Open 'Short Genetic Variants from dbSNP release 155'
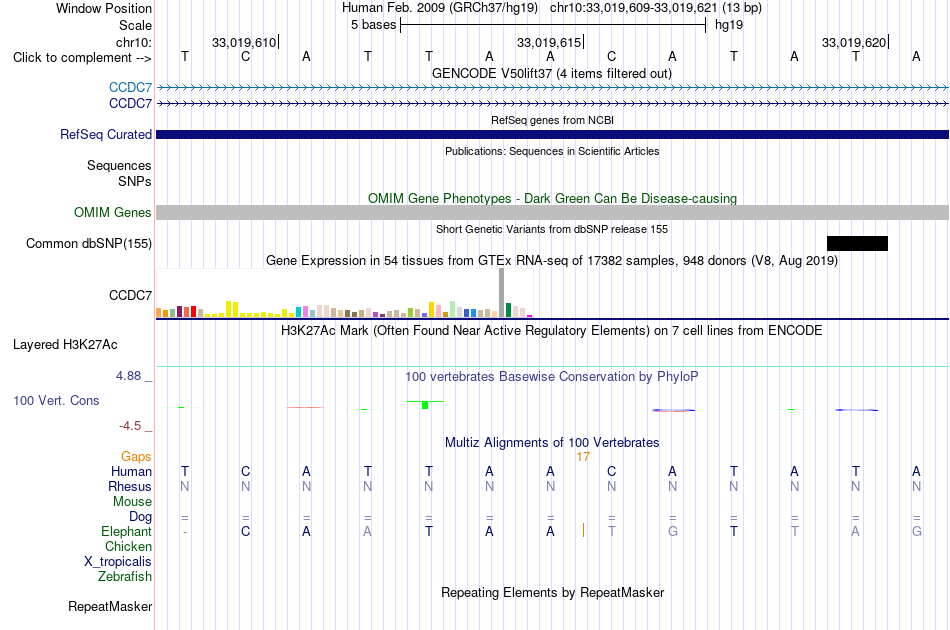The image size is (950, 630). (552, 229)
